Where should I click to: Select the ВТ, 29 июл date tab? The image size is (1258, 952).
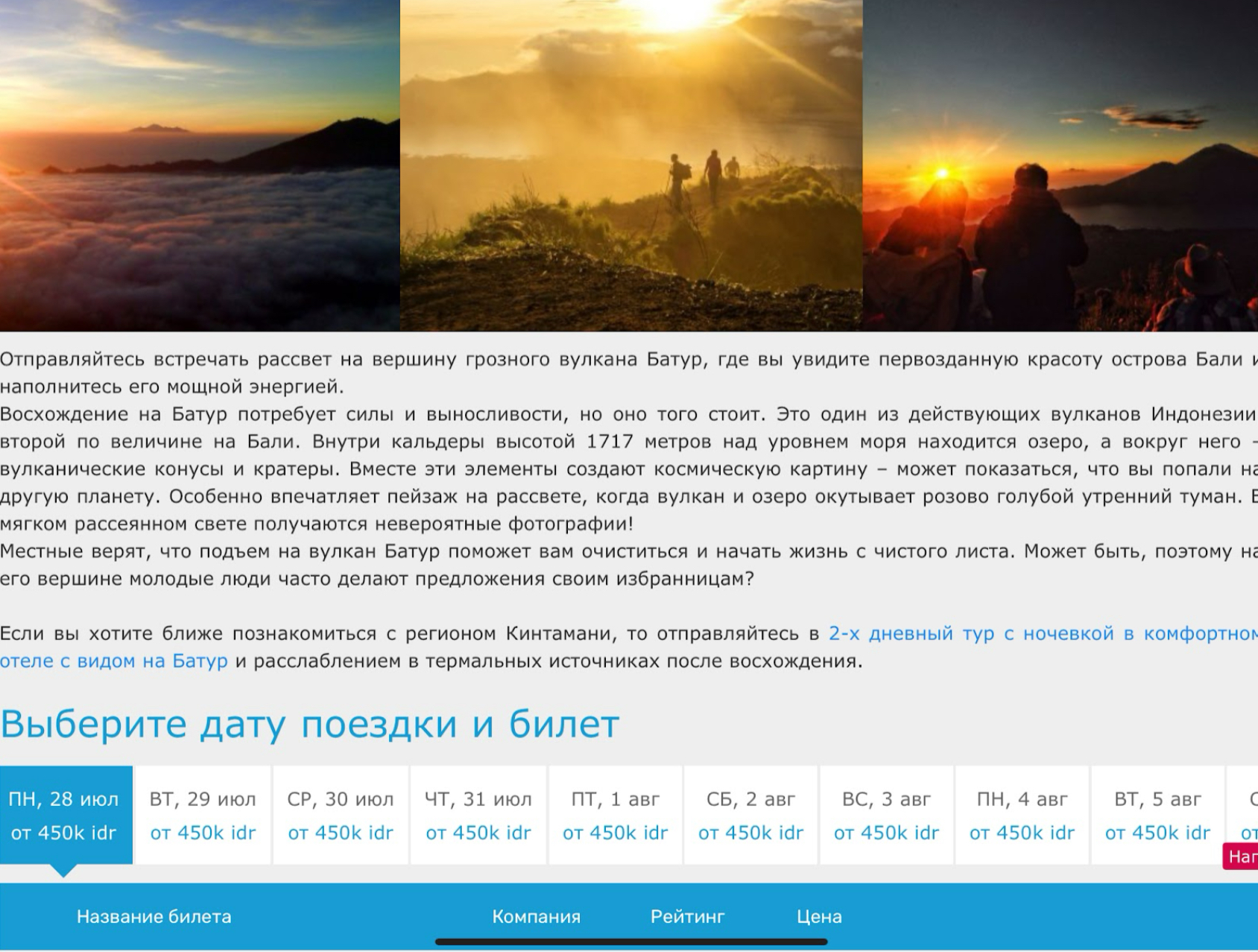click(203, 815)
